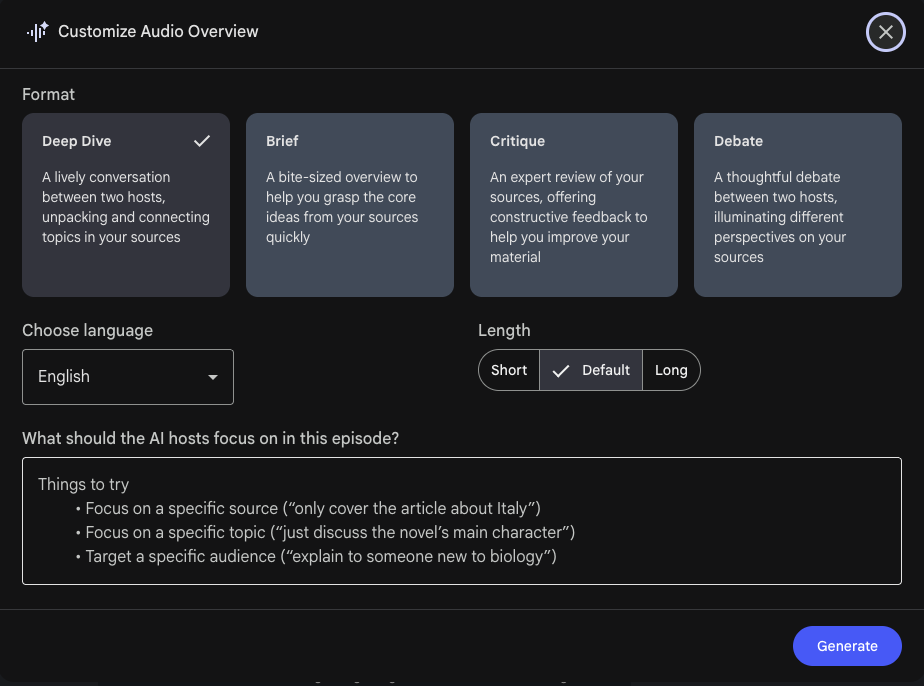This screenshot has width=924, height=686.
Task: Click the Audio Overview waveform sparkle icon
Action: (x=36, y=31)
